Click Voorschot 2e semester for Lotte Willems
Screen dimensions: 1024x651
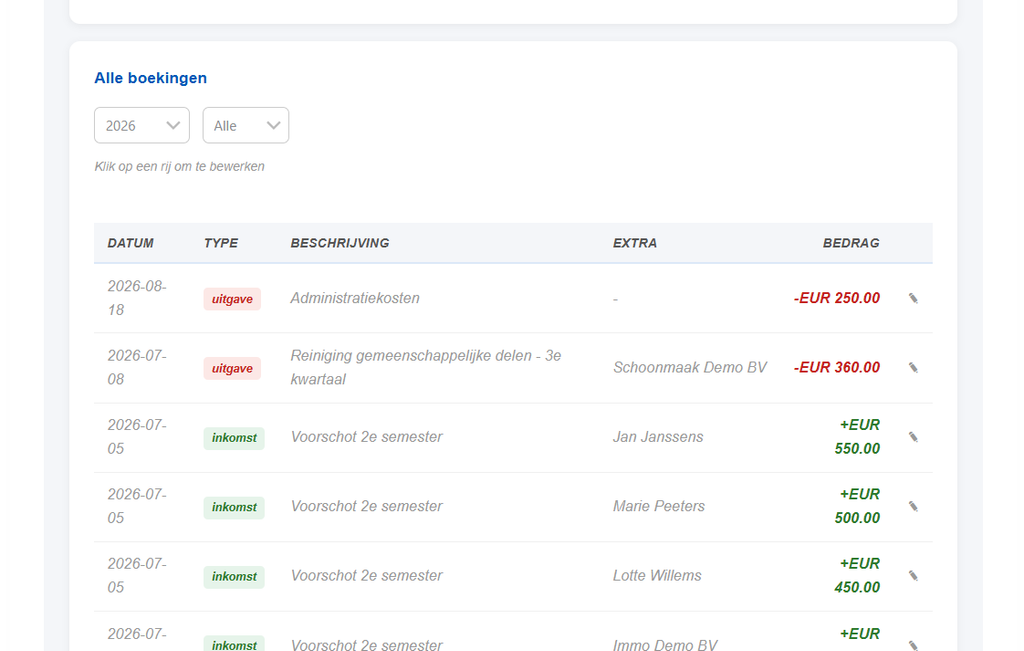click(x=366, y=575)
